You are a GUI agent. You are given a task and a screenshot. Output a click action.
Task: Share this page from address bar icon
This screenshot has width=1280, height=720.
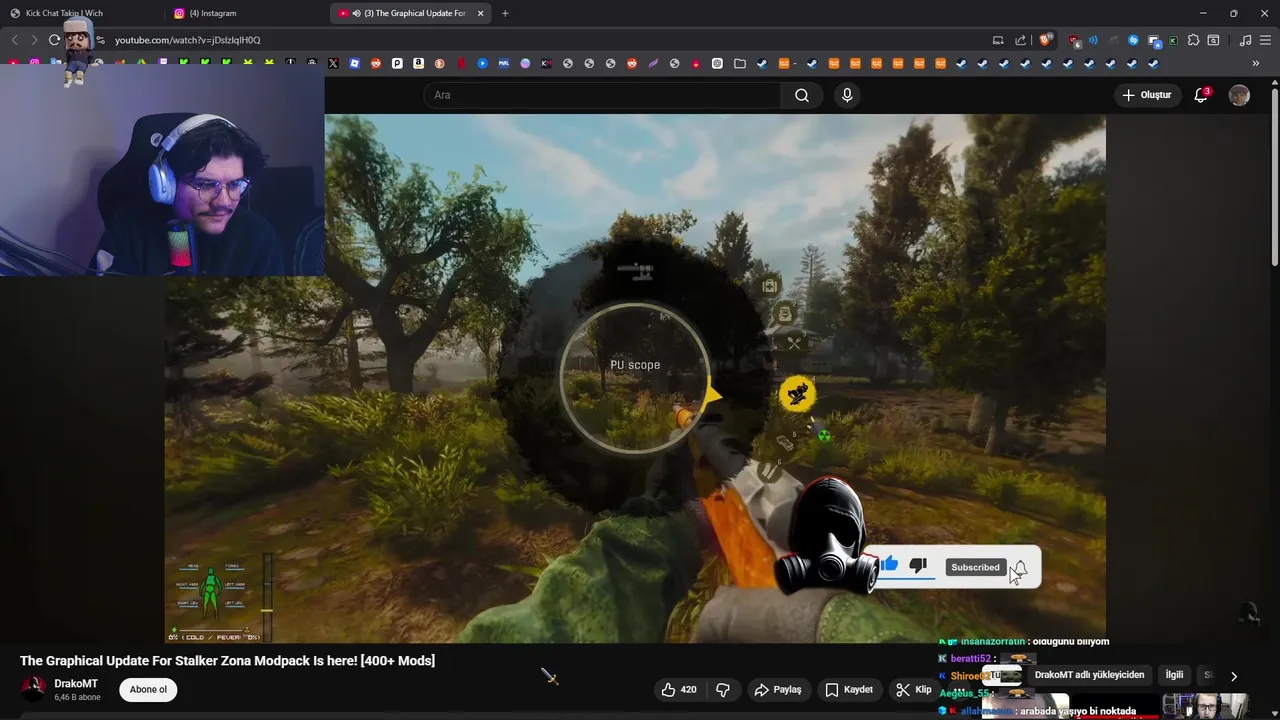click(1020, 40)
